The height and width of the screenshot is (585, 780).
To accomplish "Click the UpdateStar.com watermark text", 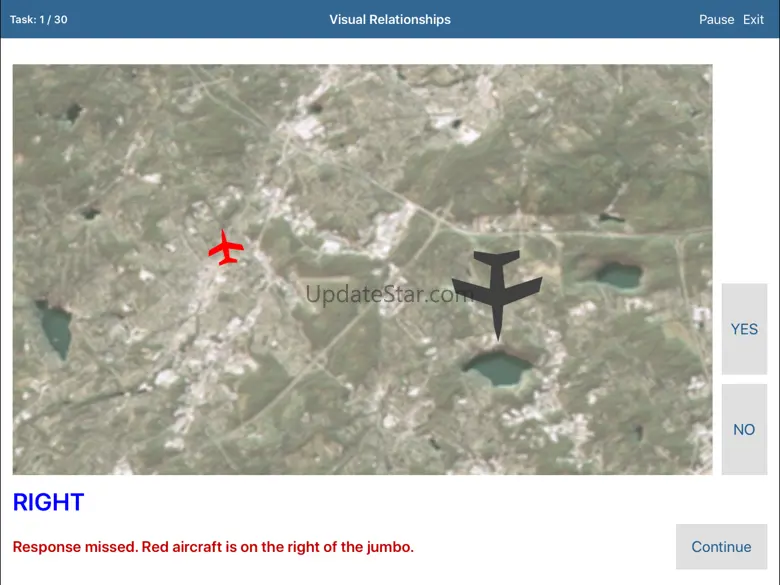I will 389,294.
